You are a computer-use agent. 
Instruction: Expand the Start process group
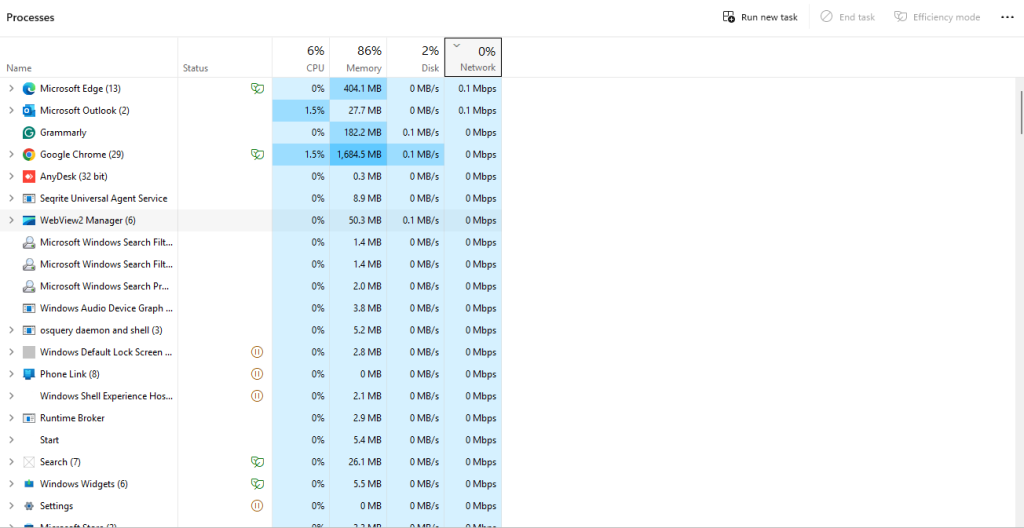tap(10, 440)
